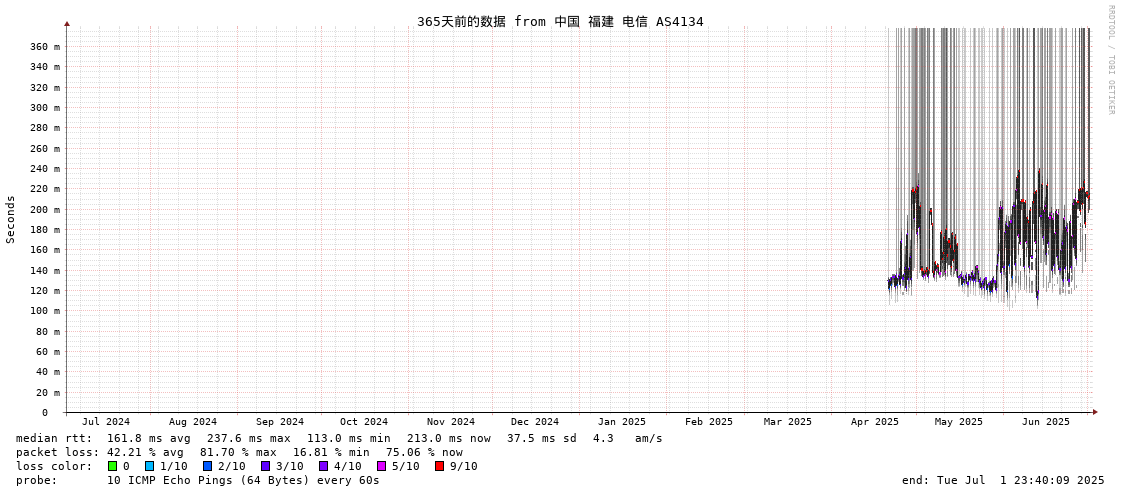This screenshot has width=1121, height=494.
Task: Click the graph title mentioning AS4134
Action: pos(560,21)
